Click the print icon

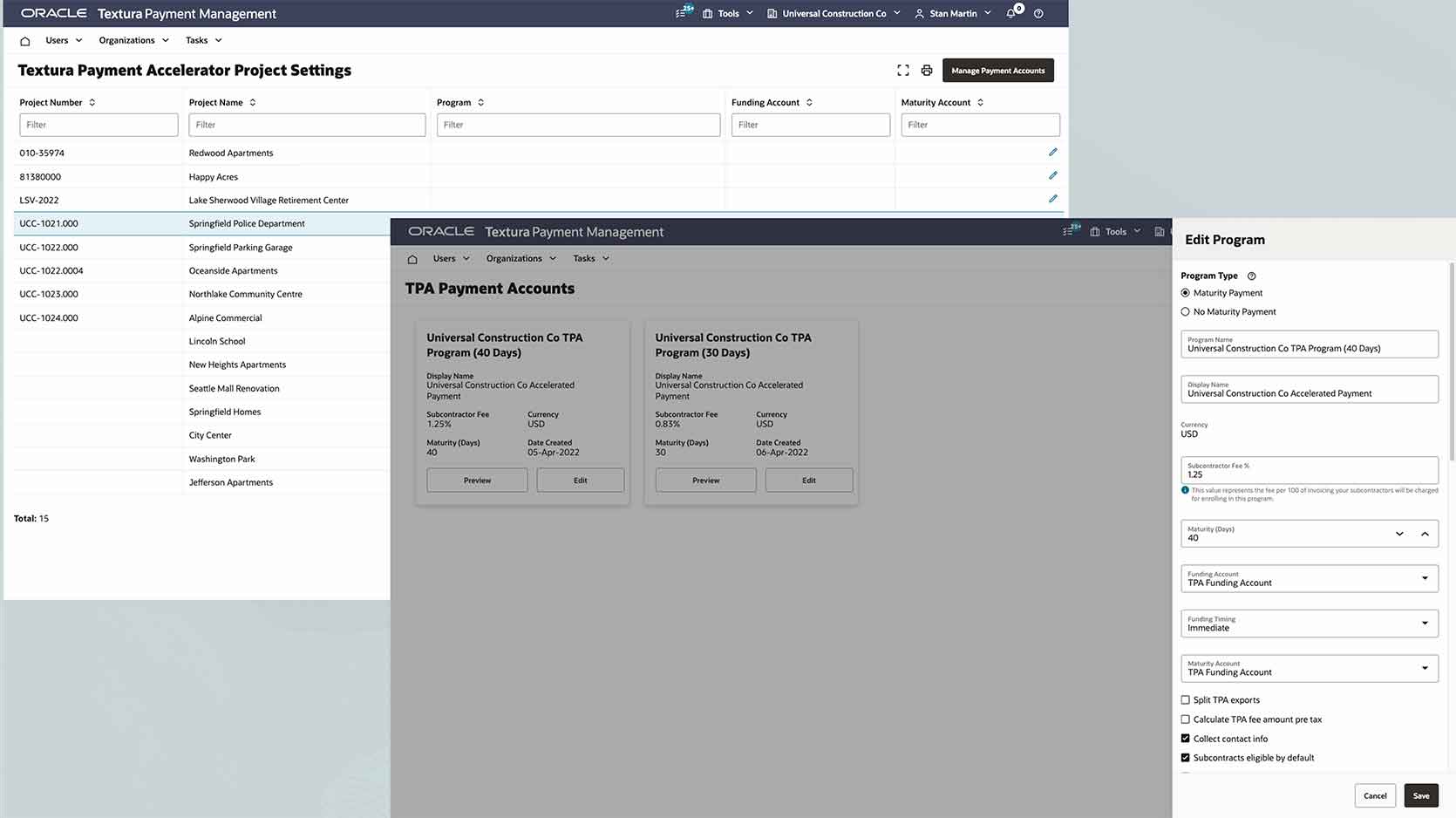coord(927,71)
